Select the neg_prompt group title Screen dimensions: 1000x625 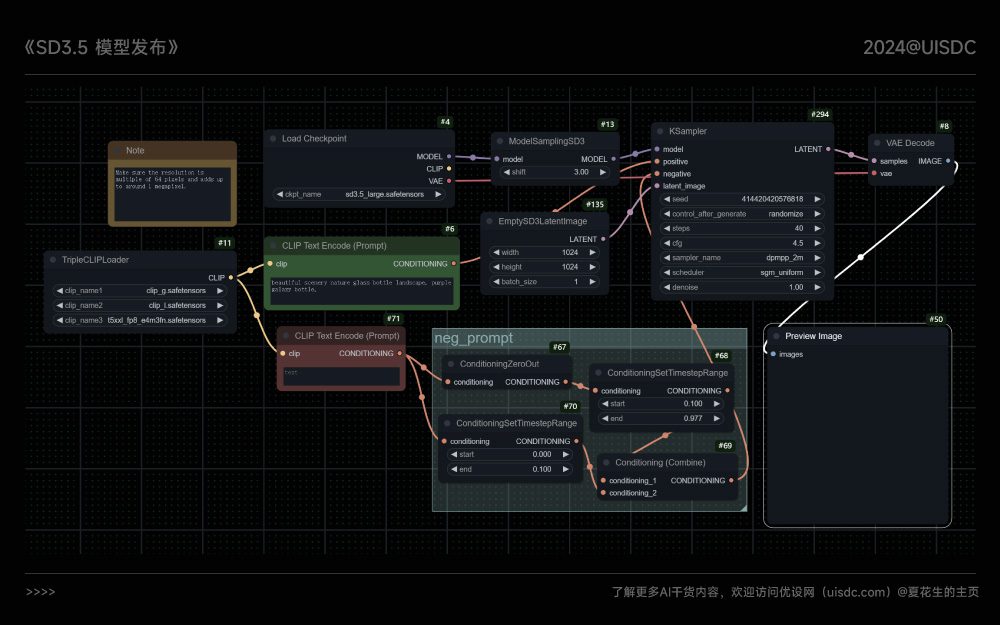tap(473, 338)
